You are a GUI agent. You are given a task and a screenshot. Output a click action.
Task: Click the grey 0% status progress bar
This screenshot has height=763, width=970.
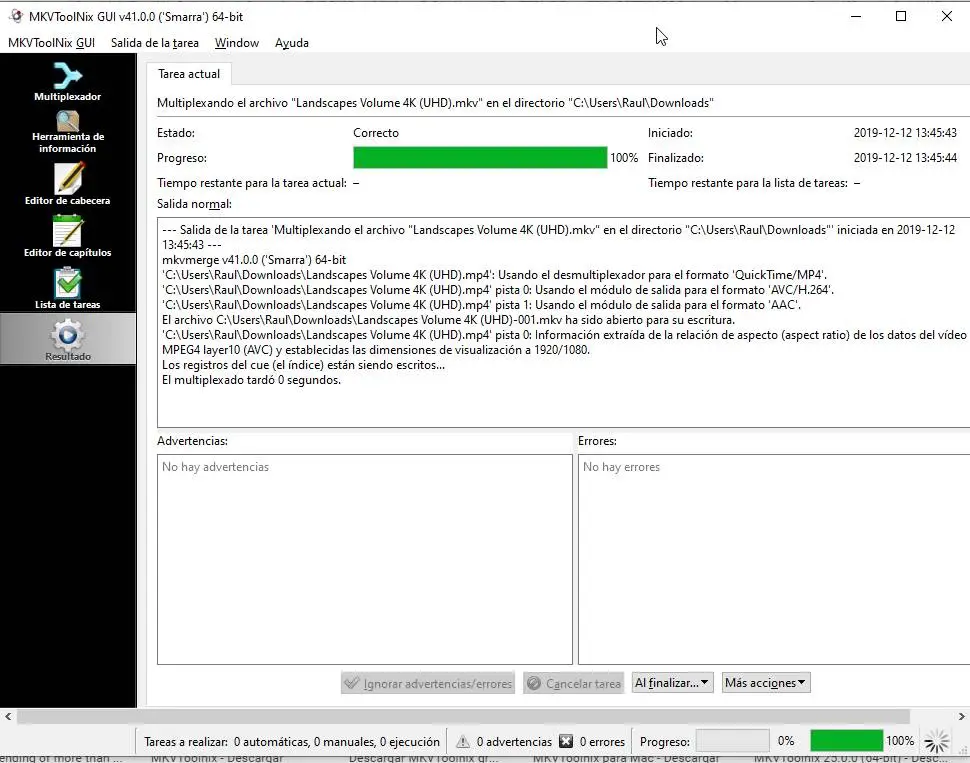[732, 741]
